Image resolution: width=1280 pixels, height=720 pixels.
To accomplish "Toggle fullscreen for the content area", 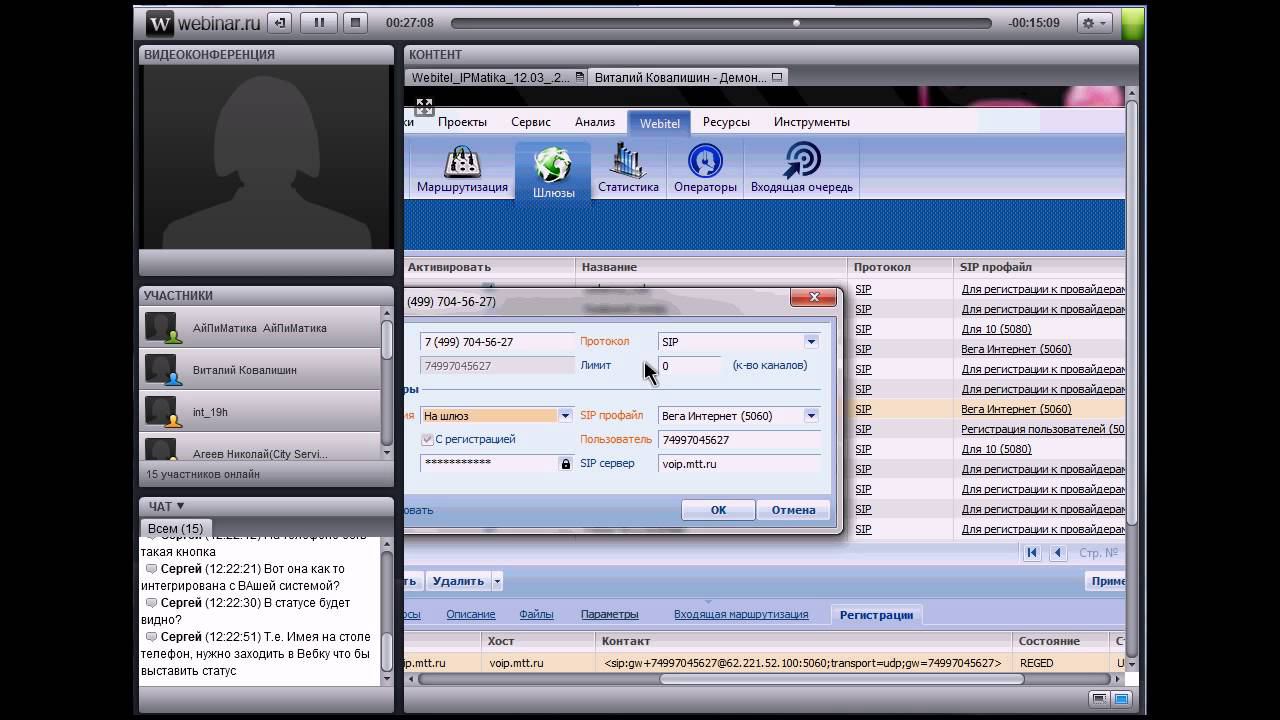I will (x=424, y=106).
